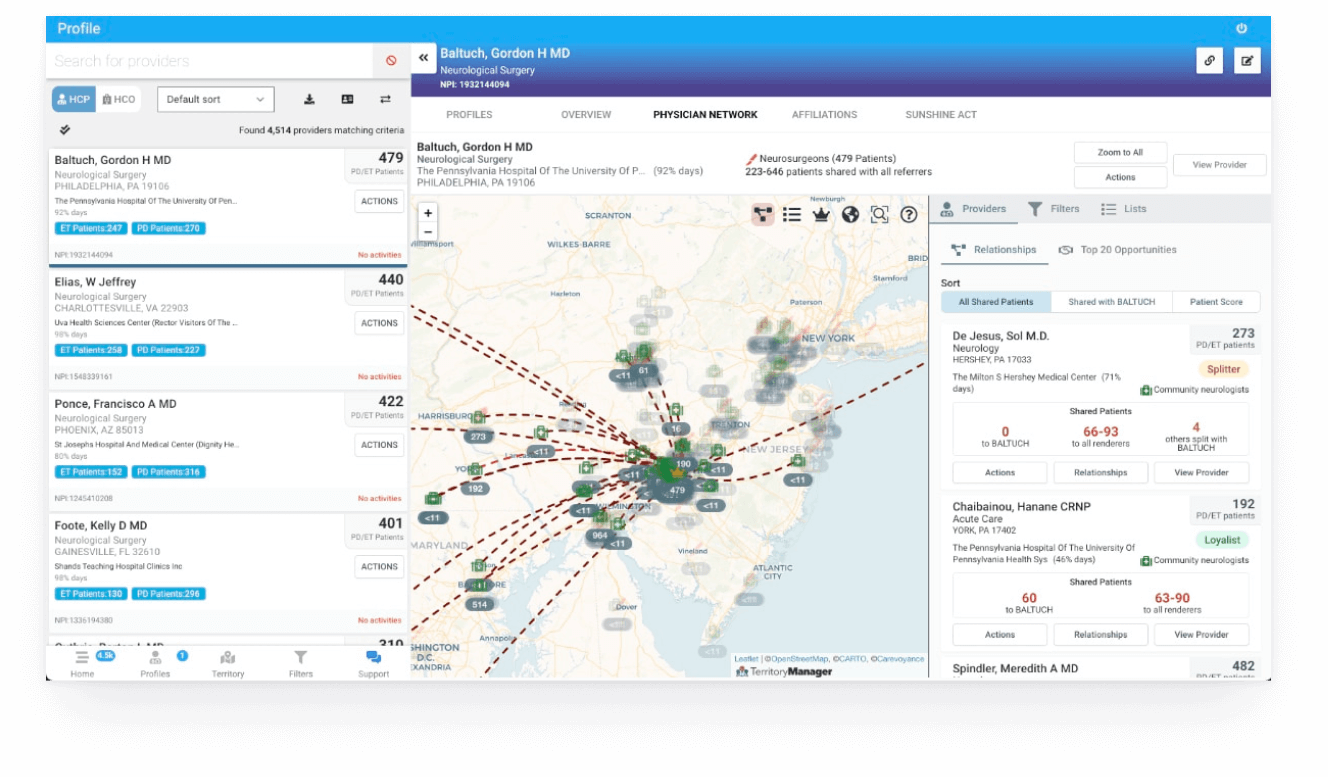Open ACTIONS menu for Baltuch, Gordon H MD

[x=379, y=201]
